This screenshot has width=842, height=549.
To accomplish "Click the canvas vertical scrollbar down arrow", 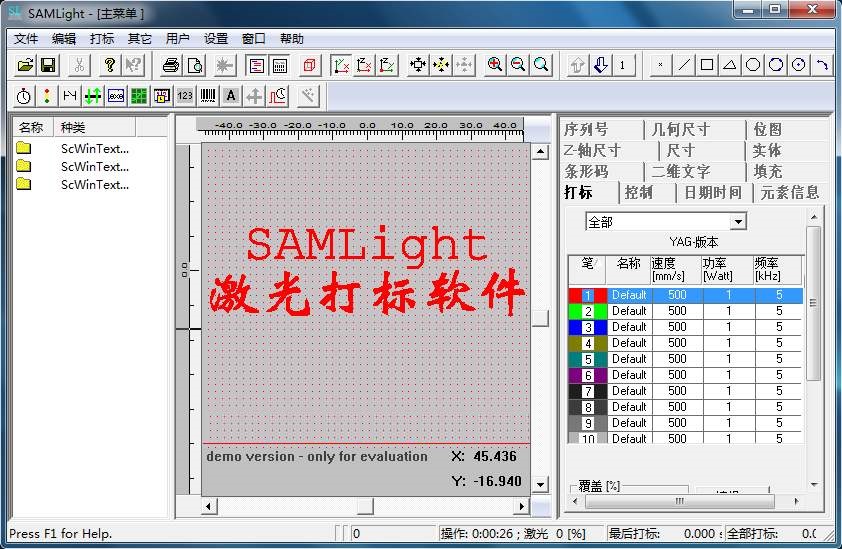I will coord(540,485).
